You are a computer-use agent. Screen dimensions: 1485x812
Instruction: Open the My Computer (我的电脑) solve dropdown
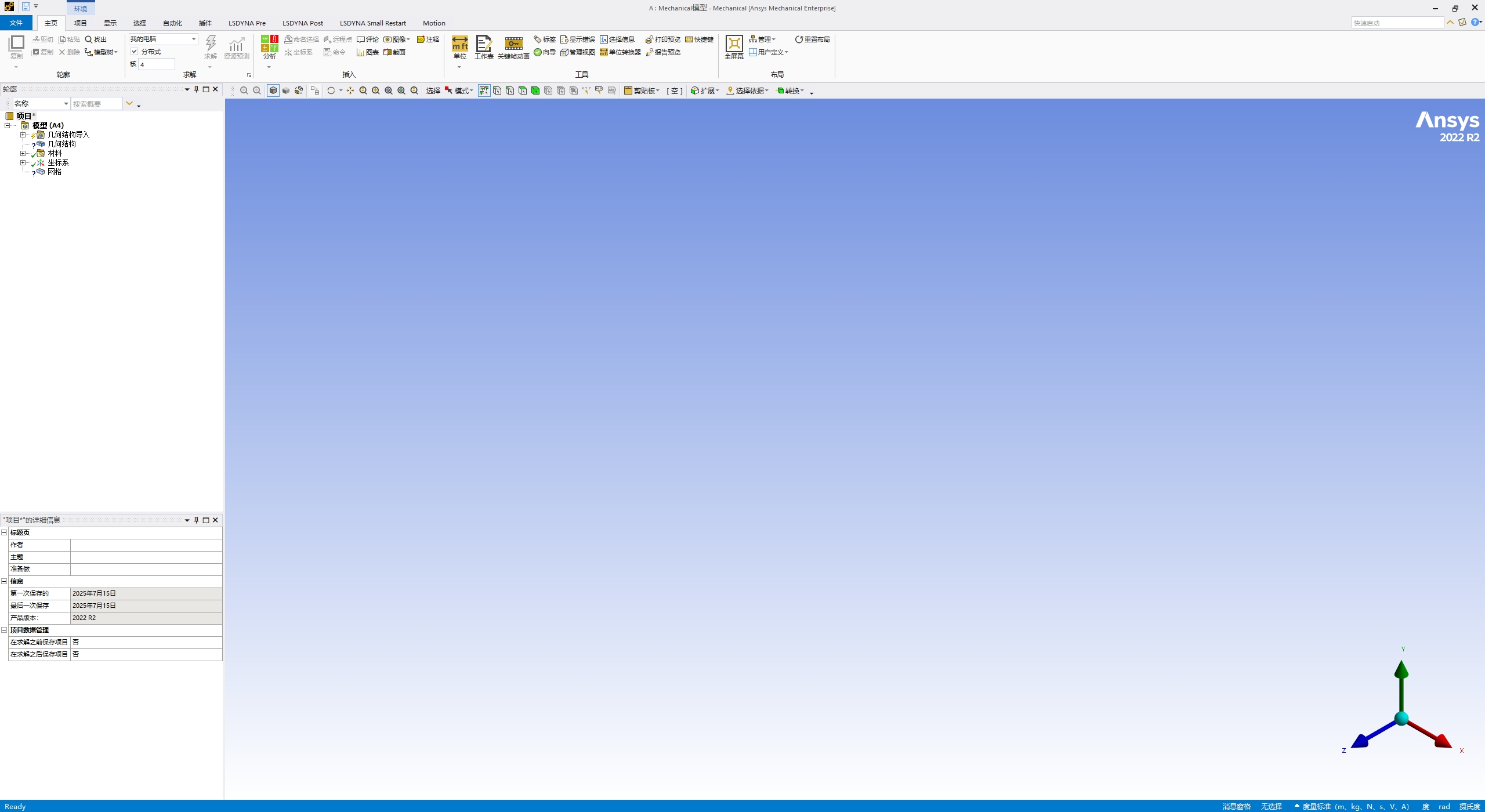pos(193,39)
